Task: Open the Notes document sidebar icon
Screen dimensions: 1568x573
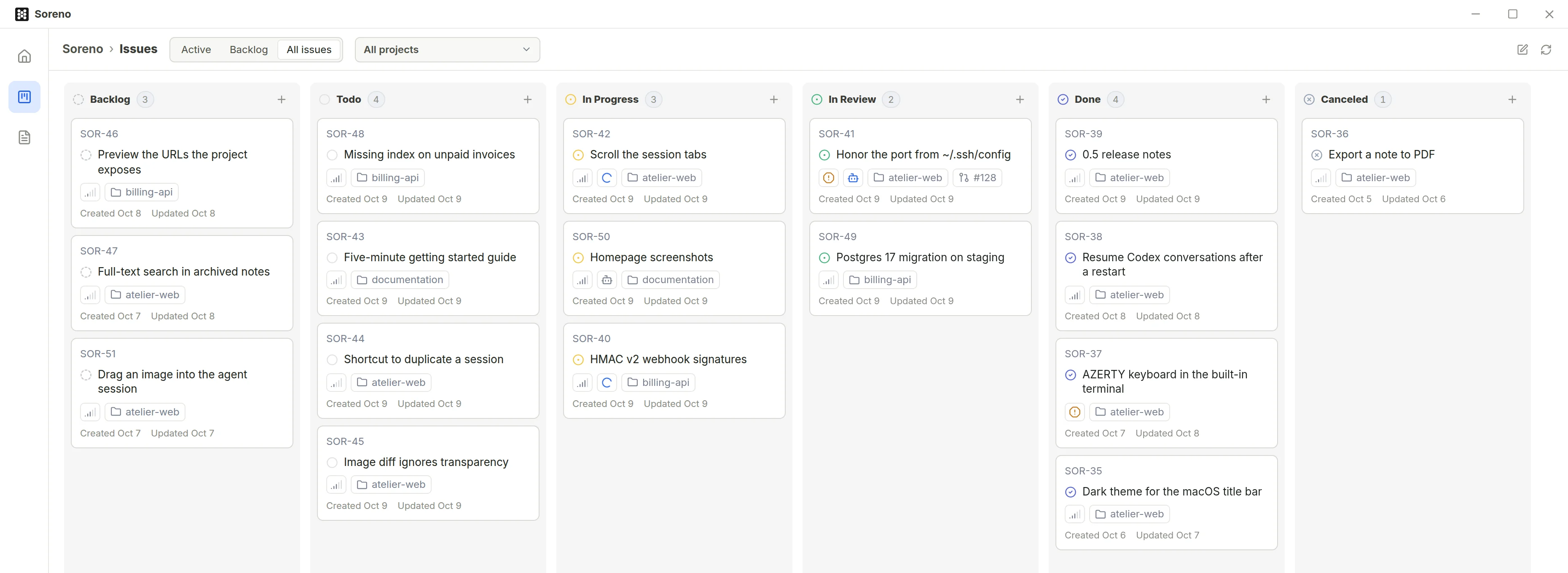Action: click(24, 137)
